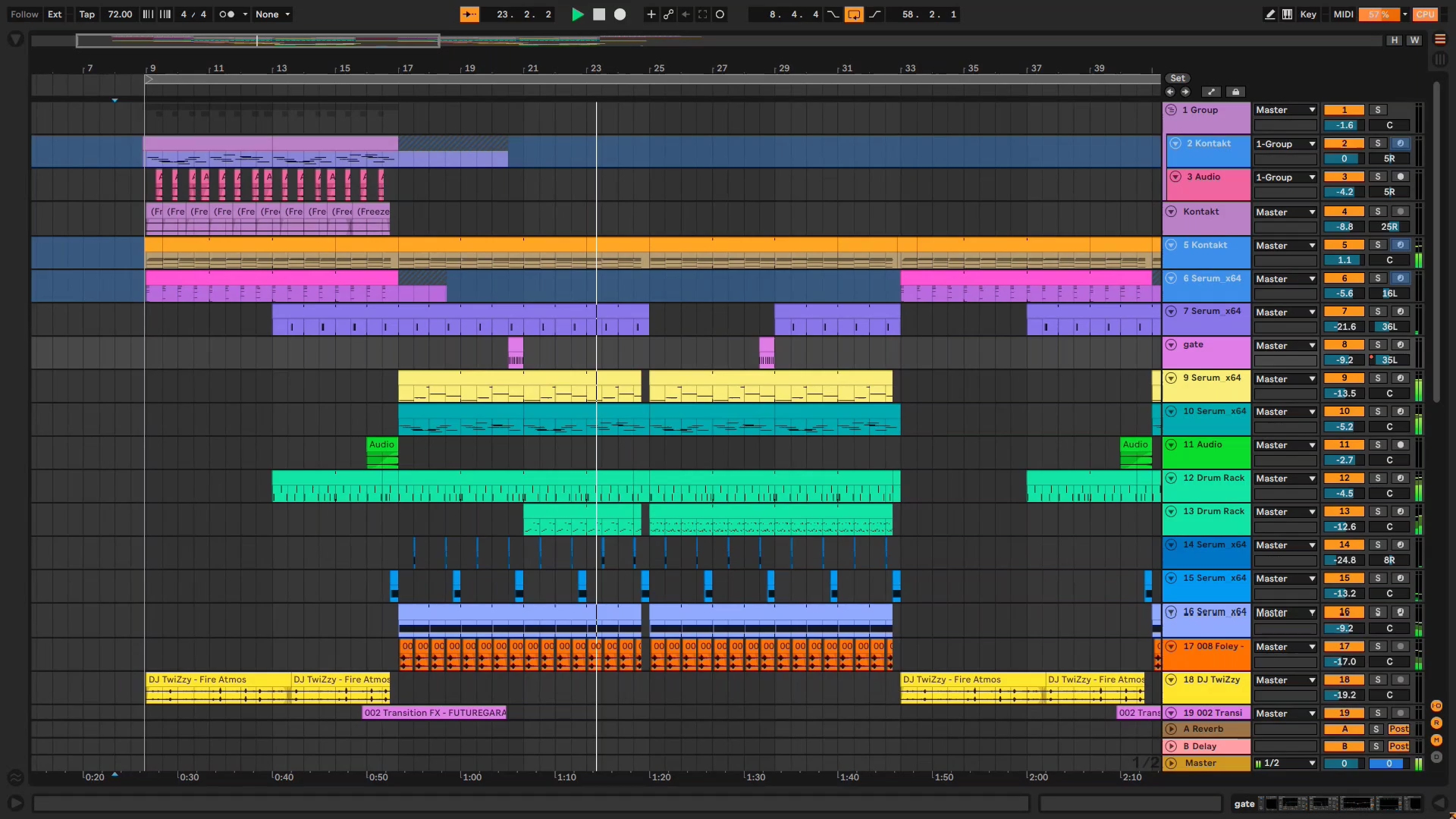Enable Draw Mode pencil icon
This screenshot has width=1456, height=819.
[x=1270, y=14]
